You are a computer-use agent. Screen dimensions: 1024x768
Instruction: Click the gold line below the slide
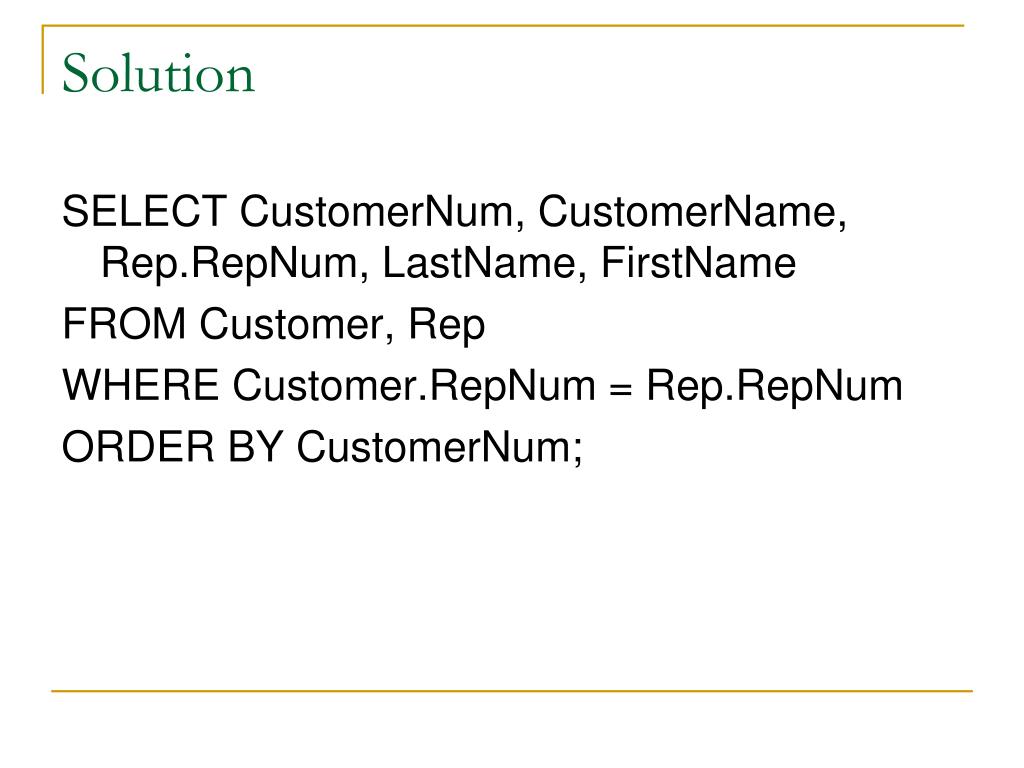(x=512, y=690)
